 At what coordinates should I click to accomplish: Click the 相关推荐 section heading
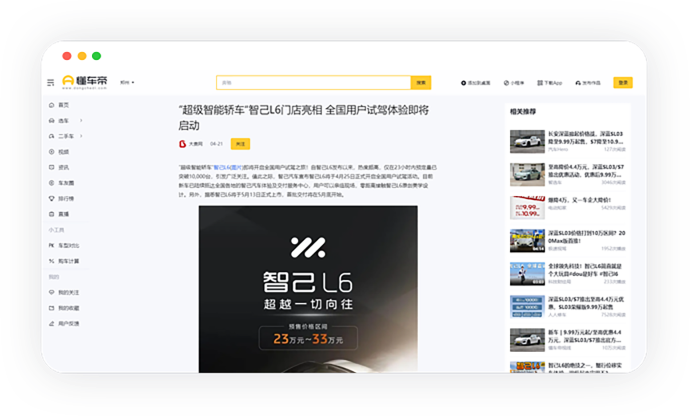[x=523, y=111]
